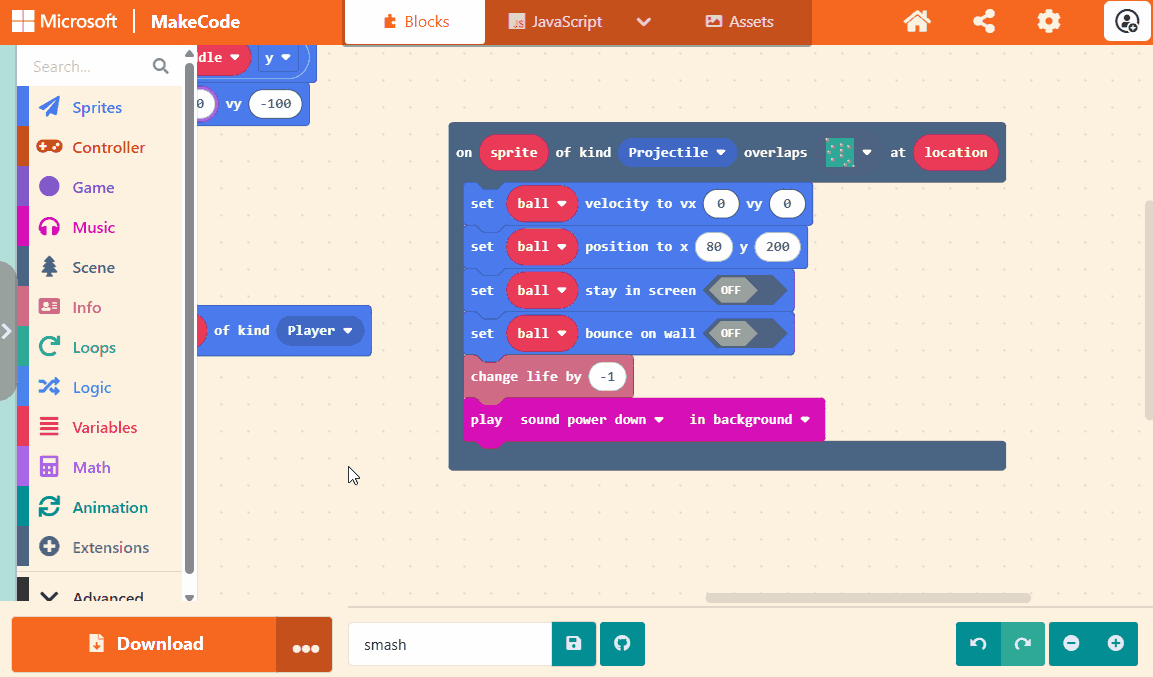Click the tile image swatch in overlaps block
Viewport: 1153px width, 677px height.
(x=839, y=153)
